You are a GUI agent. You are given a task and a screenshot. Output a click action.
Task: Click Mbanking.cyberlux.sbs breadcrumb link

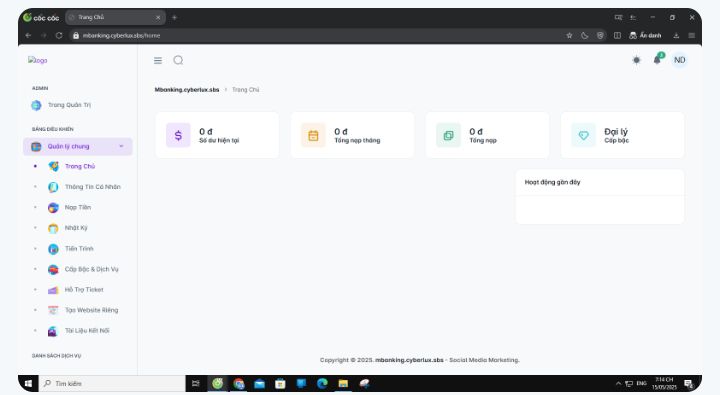[187, 90]
